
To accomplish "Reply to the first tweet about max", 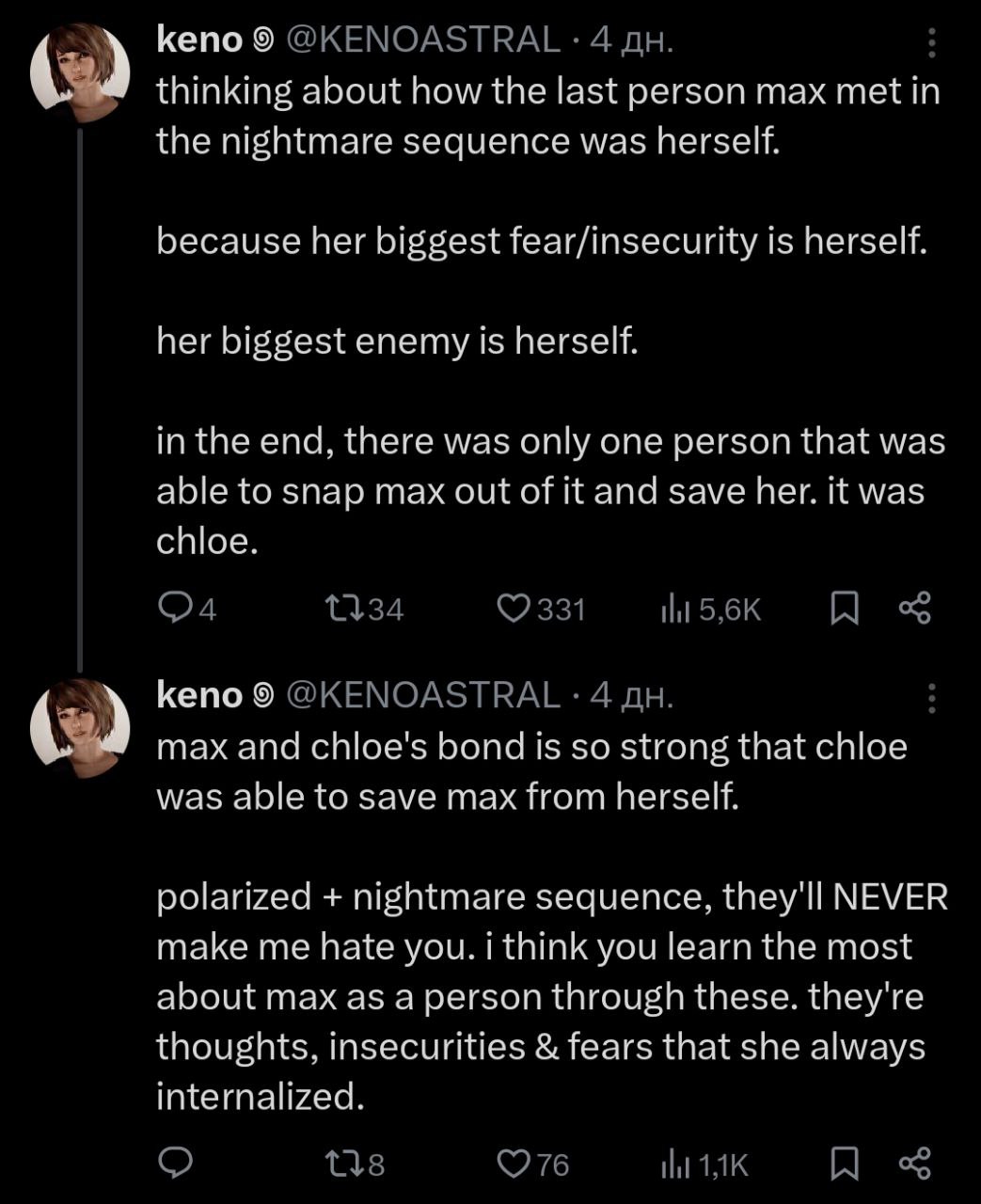I will (x=174, y=609).
